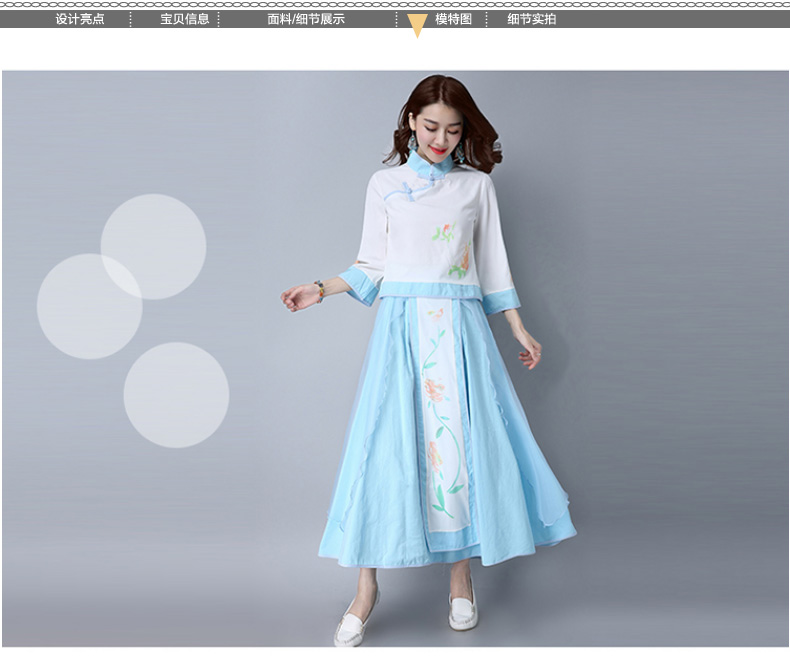Select the 面料/细节展示 tab
This screenshot has height=661, width=790.
306,19
